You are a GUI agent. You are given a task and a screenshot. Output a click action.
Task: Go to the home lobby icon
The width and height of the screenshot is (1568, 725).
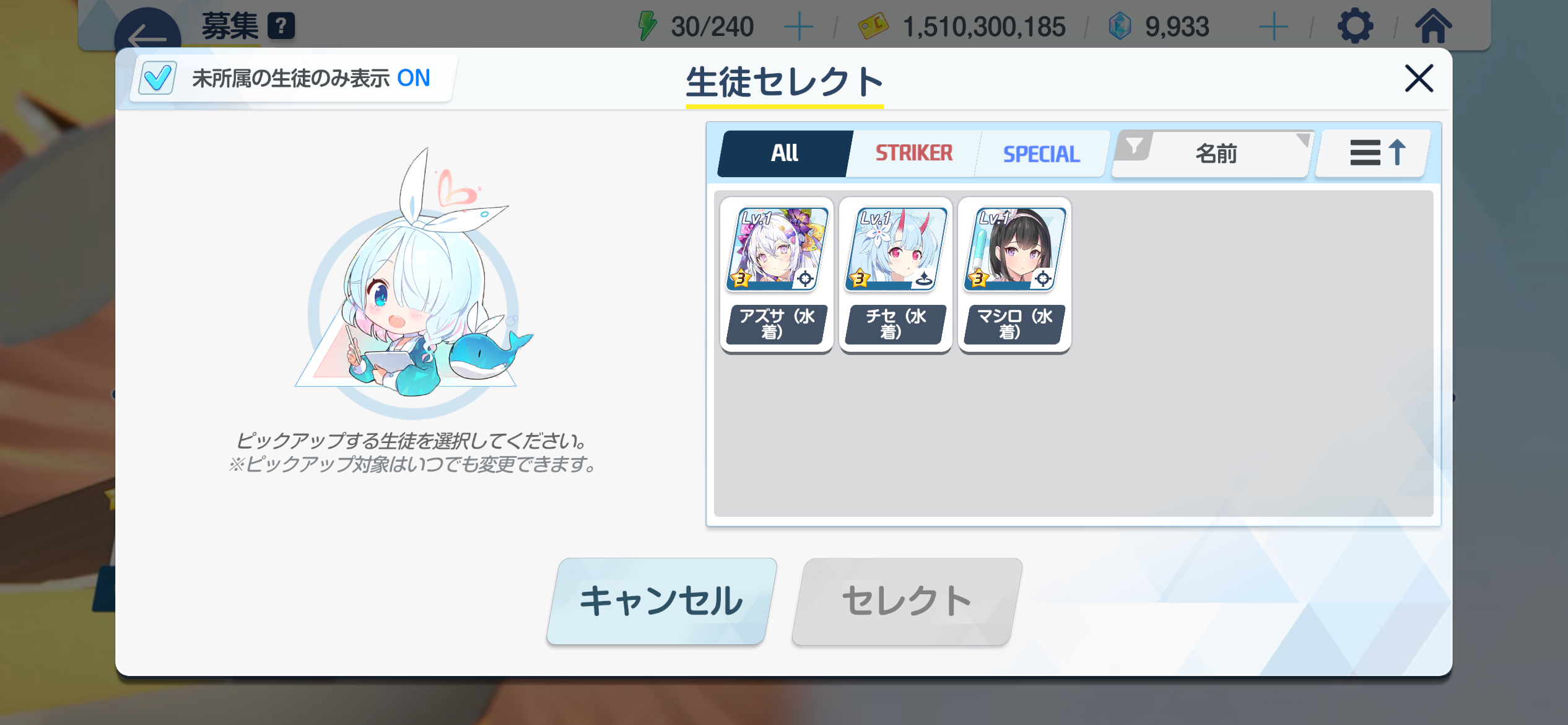click(1433, 26)
